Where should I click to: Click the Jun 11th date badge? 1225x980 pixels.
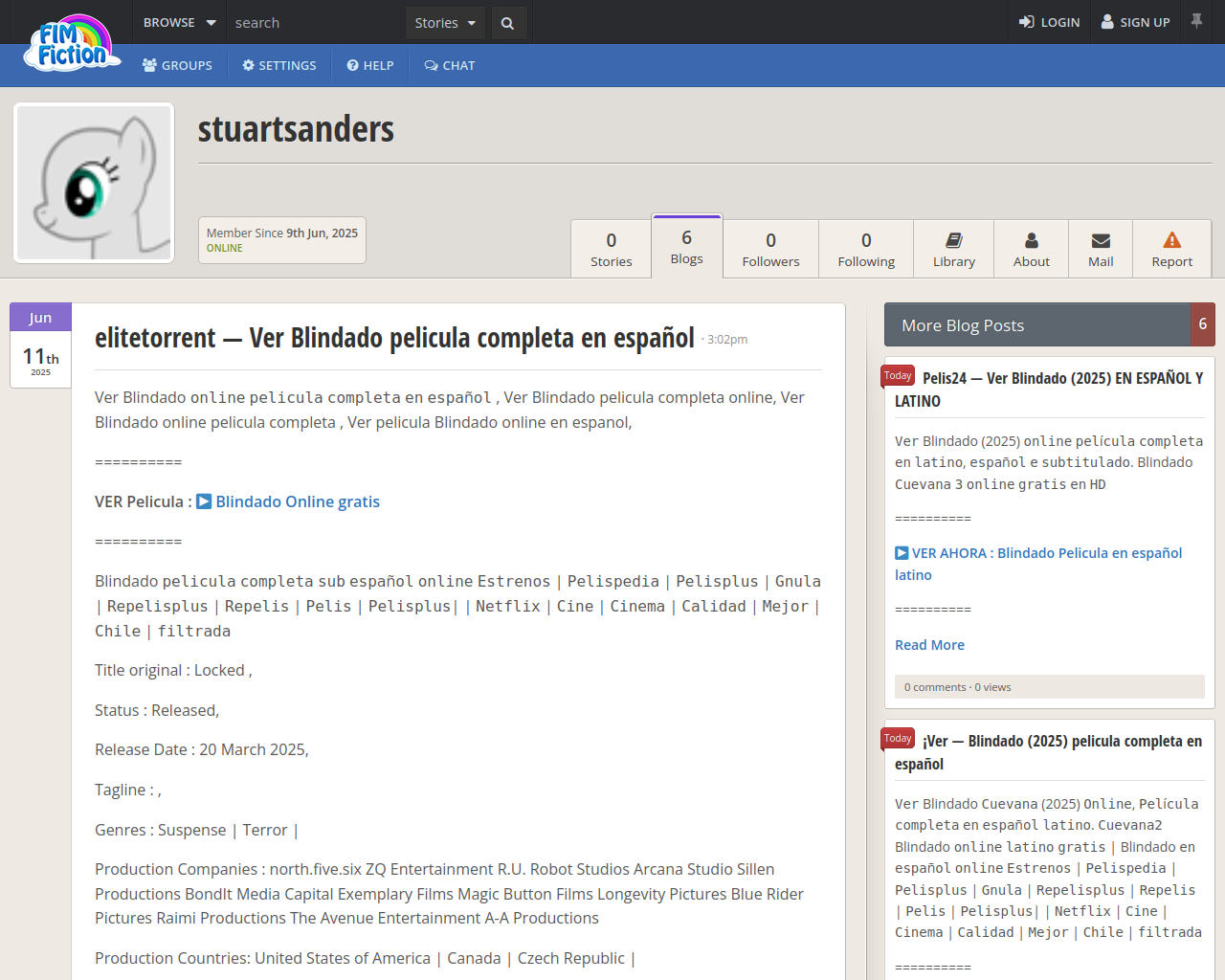click(40, 345)
